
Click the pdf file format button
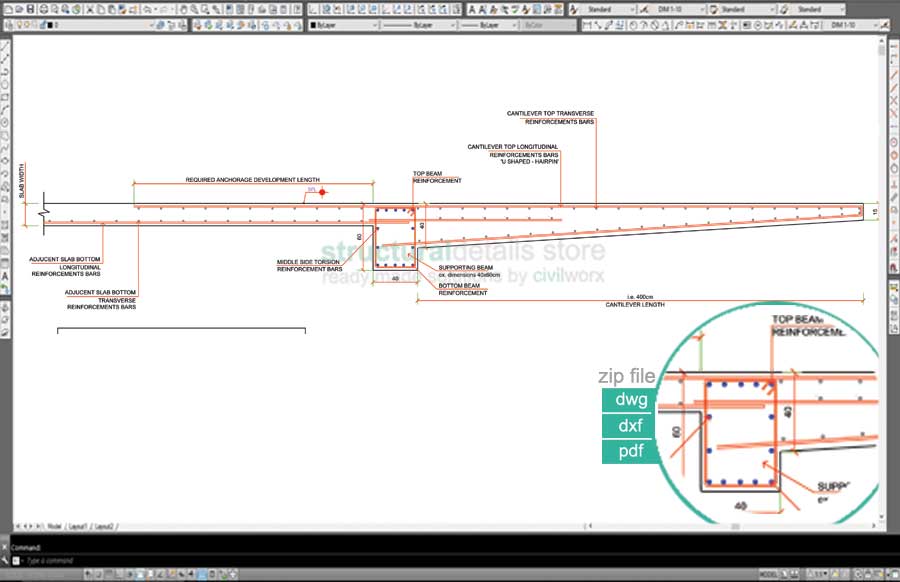632,452
